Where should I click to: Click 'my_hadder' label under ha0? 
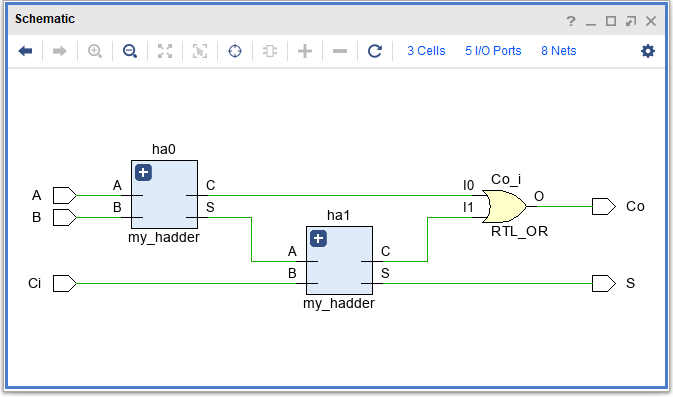click(x=164, y=237)
